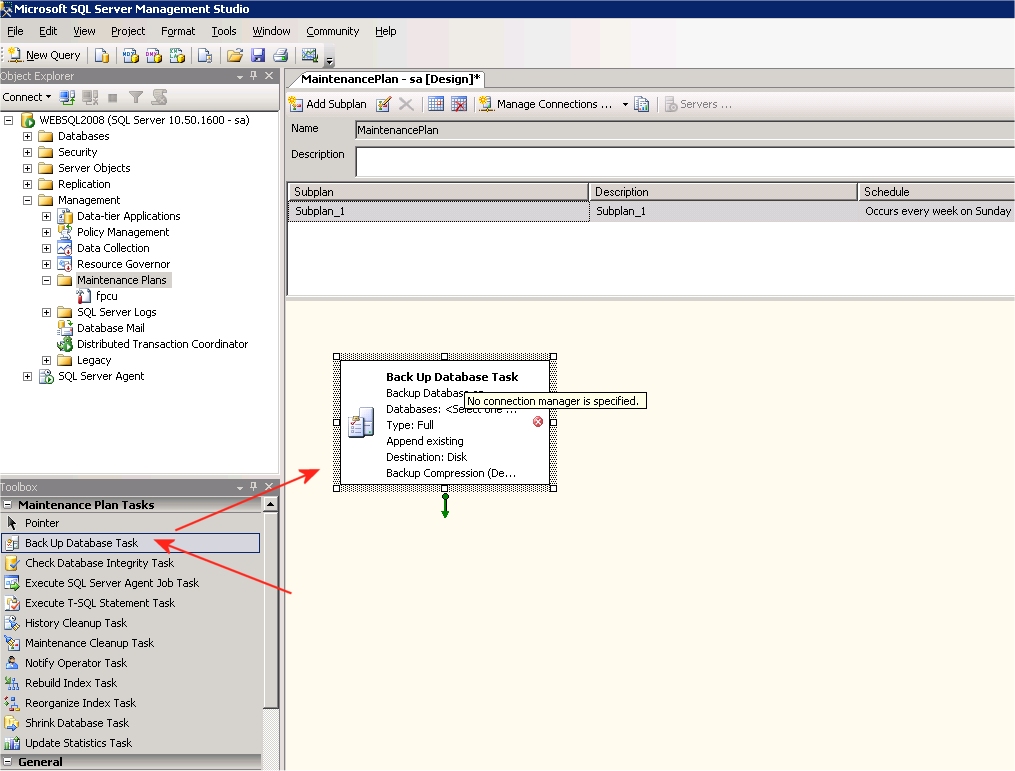Image resolution: width=1015 pixels, height=771 pixels.
Task: Click the Analysis Services DMX Query icon
Action: pos(153,56)
